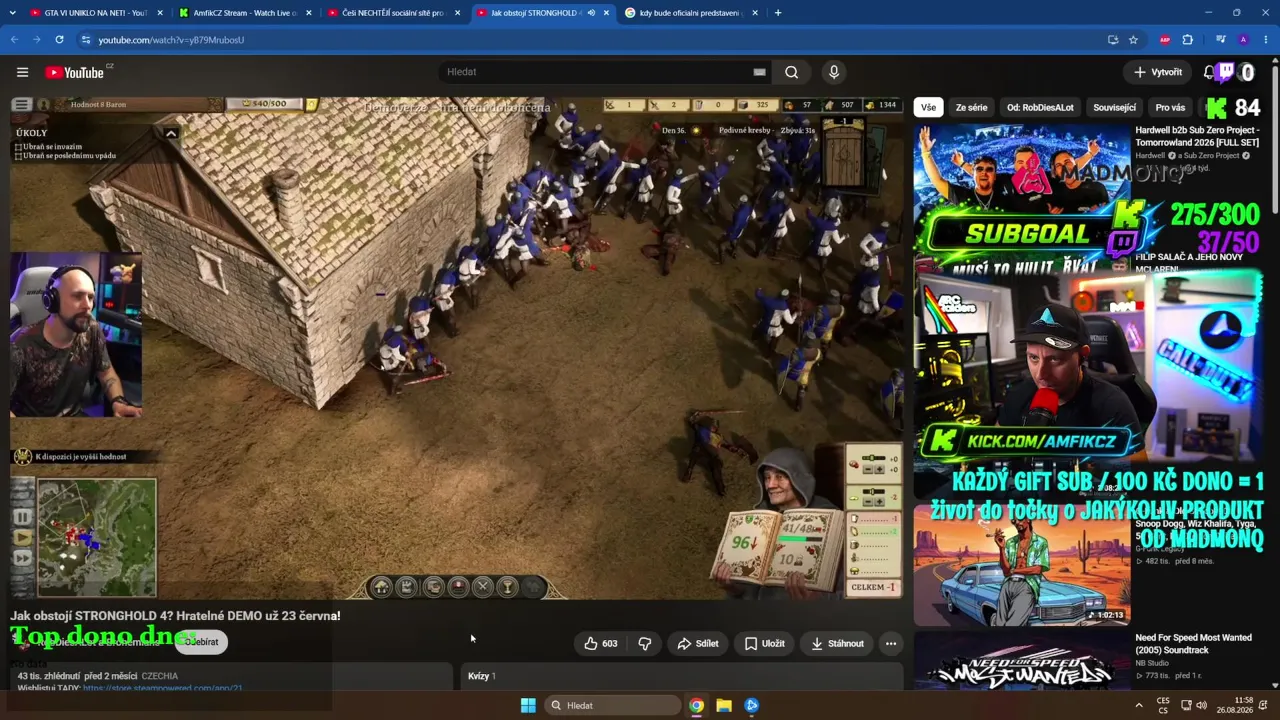The width and height of the screenshot is (1280, 720).
Task: Bookmark this page with star icon
Action: tap(1133, 40)
